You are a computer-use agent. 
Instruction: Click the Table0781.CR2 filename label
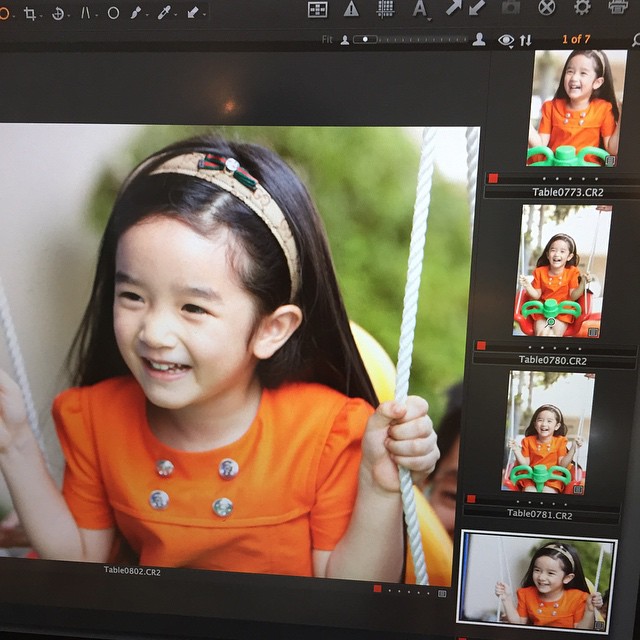(x=540, y=514)
